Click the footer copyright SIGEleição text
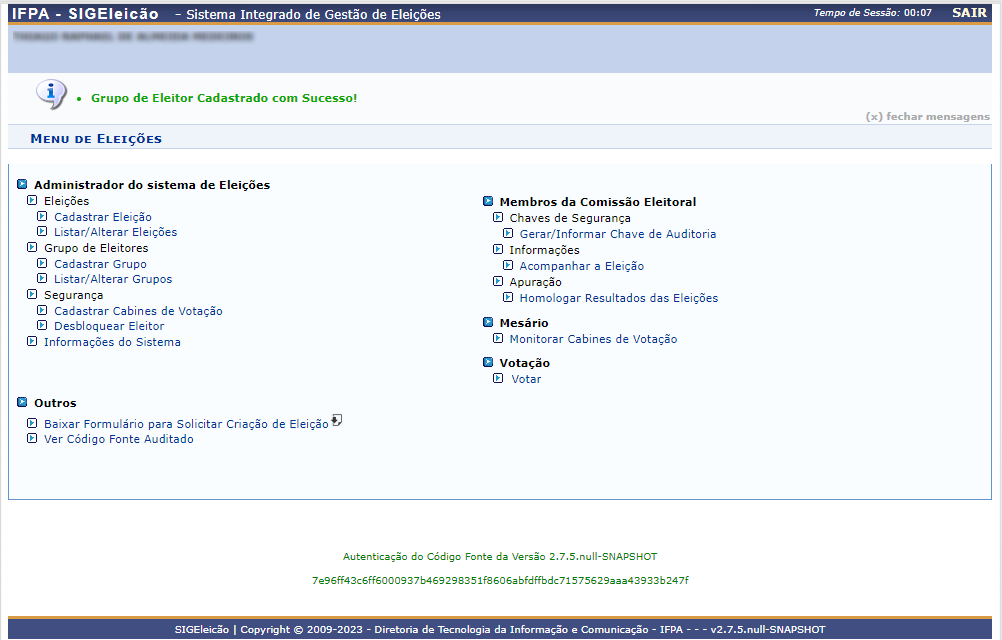Screen dimensions: 1002x640 coord(500,629)
